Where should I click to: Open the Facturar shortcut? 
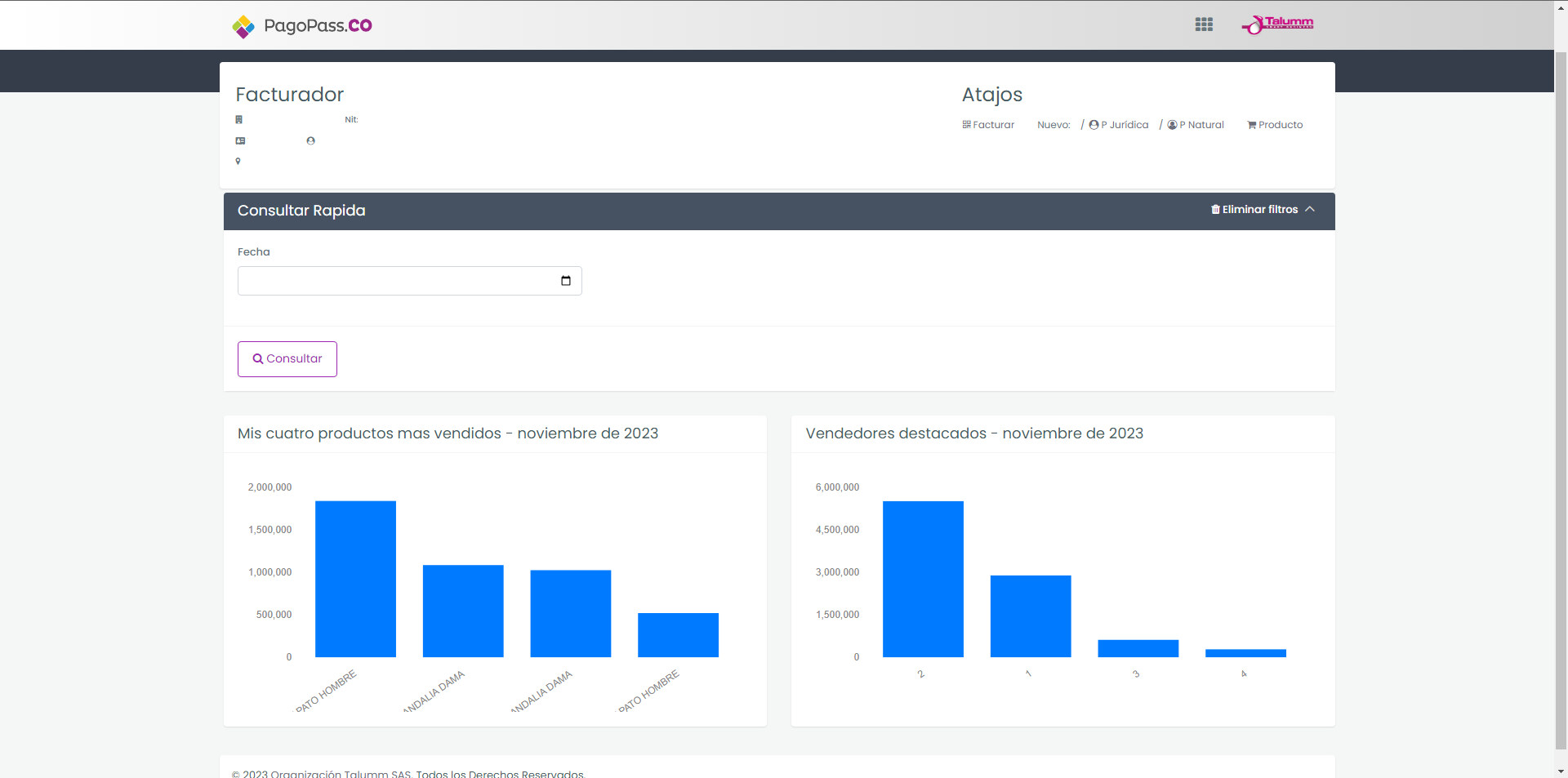[x=988, y=125]
